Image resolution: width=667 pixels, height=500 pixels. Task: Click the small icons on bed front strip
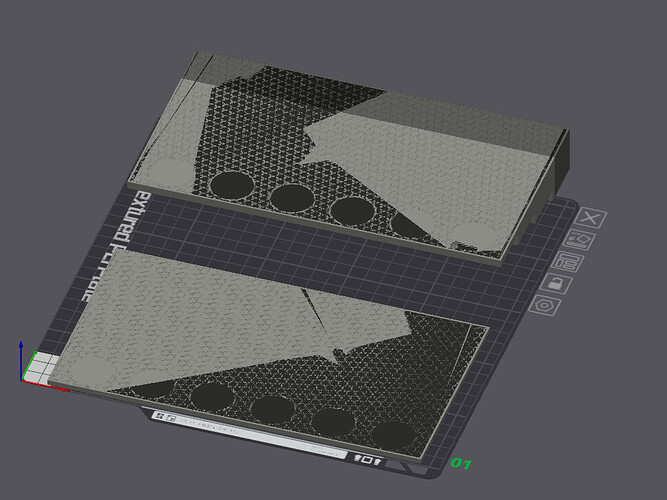tap(368, 460)
